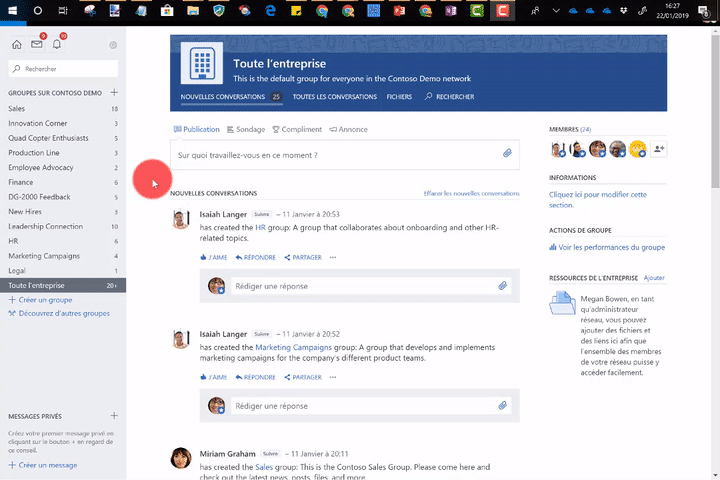
Task: Select the Annonce post type
Action: [x=349, y=129]
